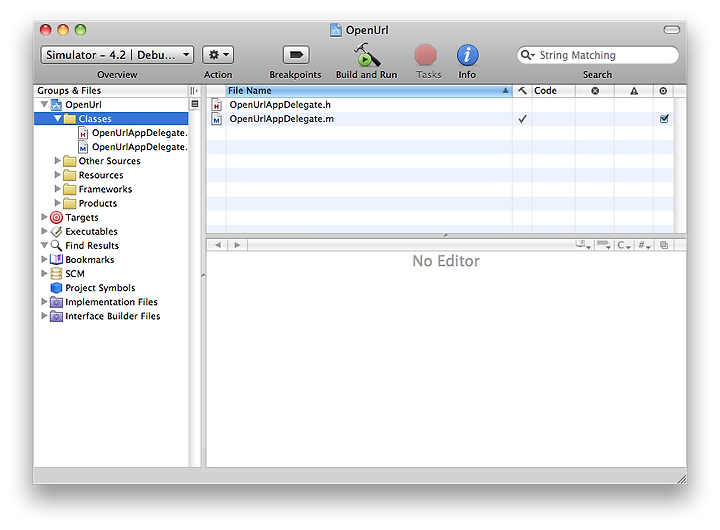
Task: Click the Other Sources folder icon
Action: [x=69, y=161]
